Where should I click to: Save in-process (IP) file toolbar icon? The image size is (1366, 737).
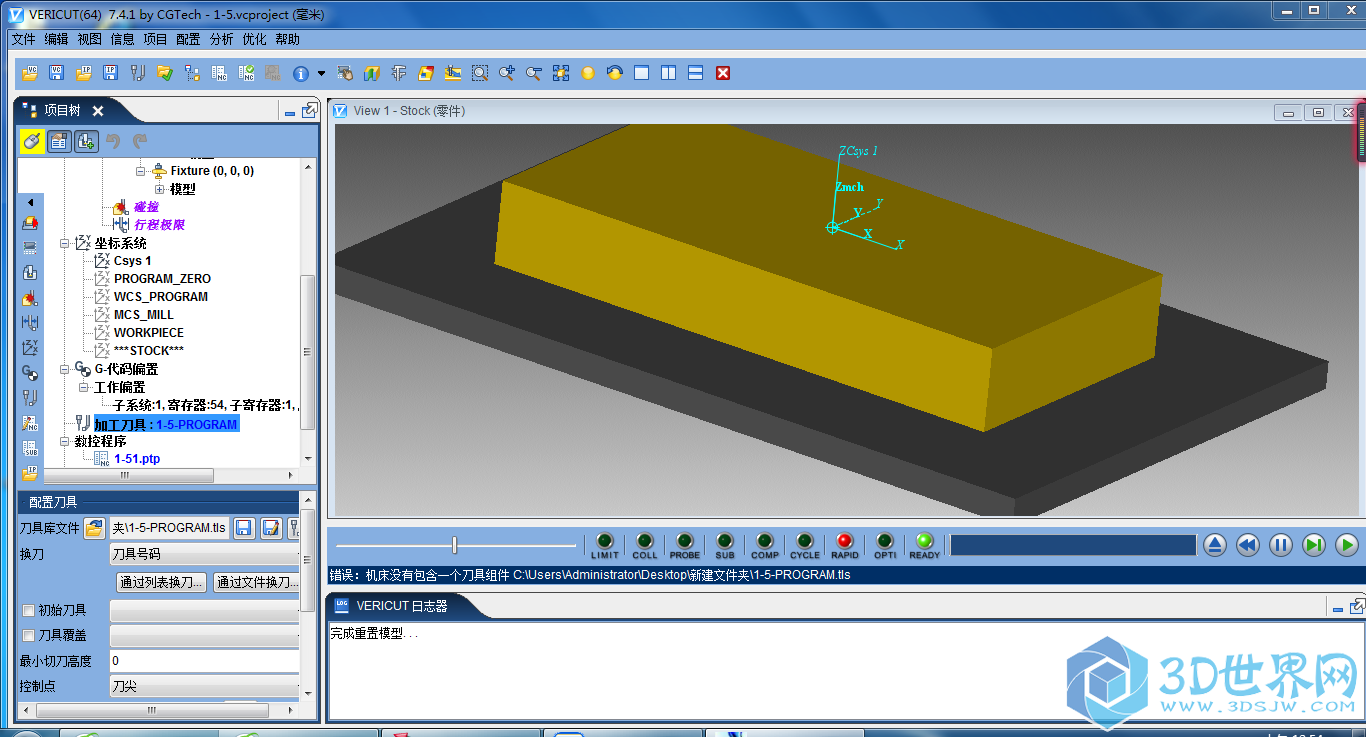click(x=111, y=73)
